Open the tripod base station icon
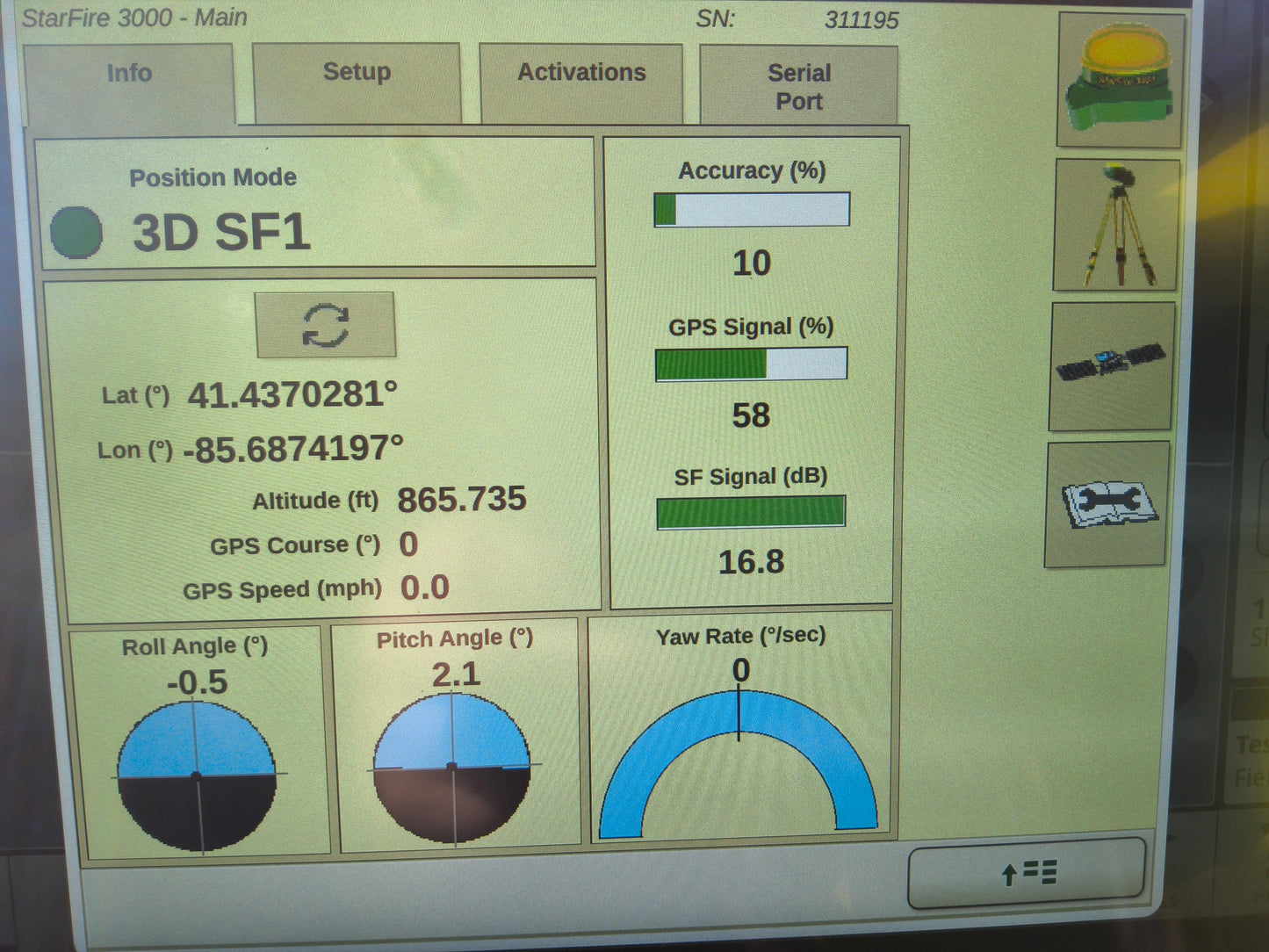The width and height of the screenshot is (1269, 952). tap(1114, 224)
